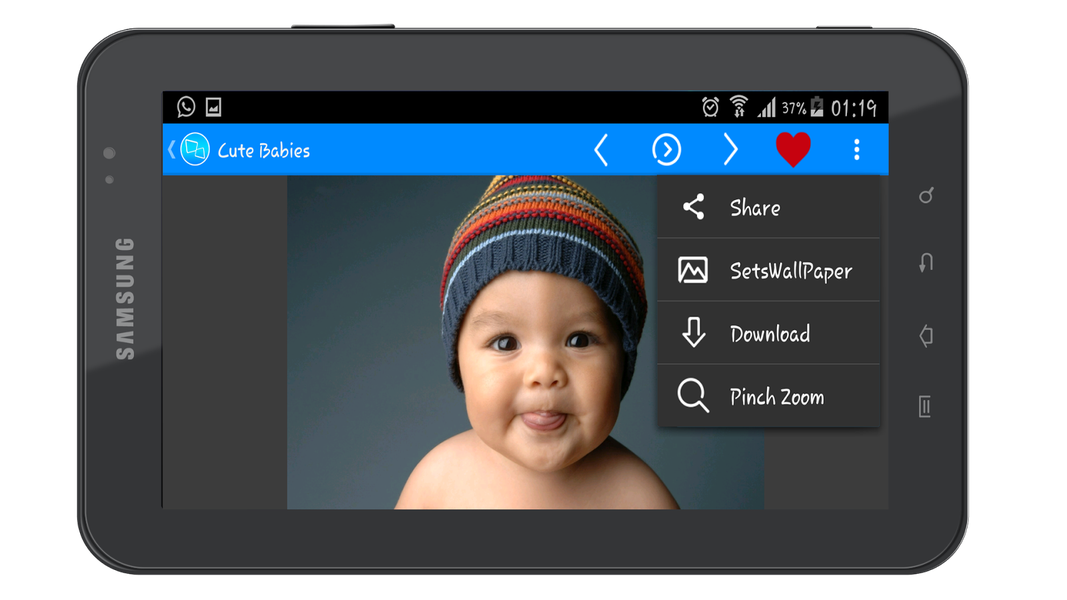
Task: Click the Wi-Fi status icon
Action: point(738,107)
